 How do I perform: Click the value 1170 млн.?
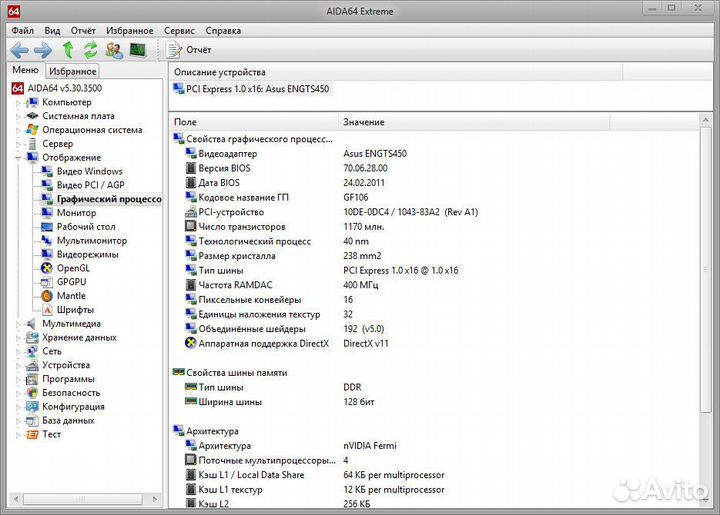coord(364,227)
